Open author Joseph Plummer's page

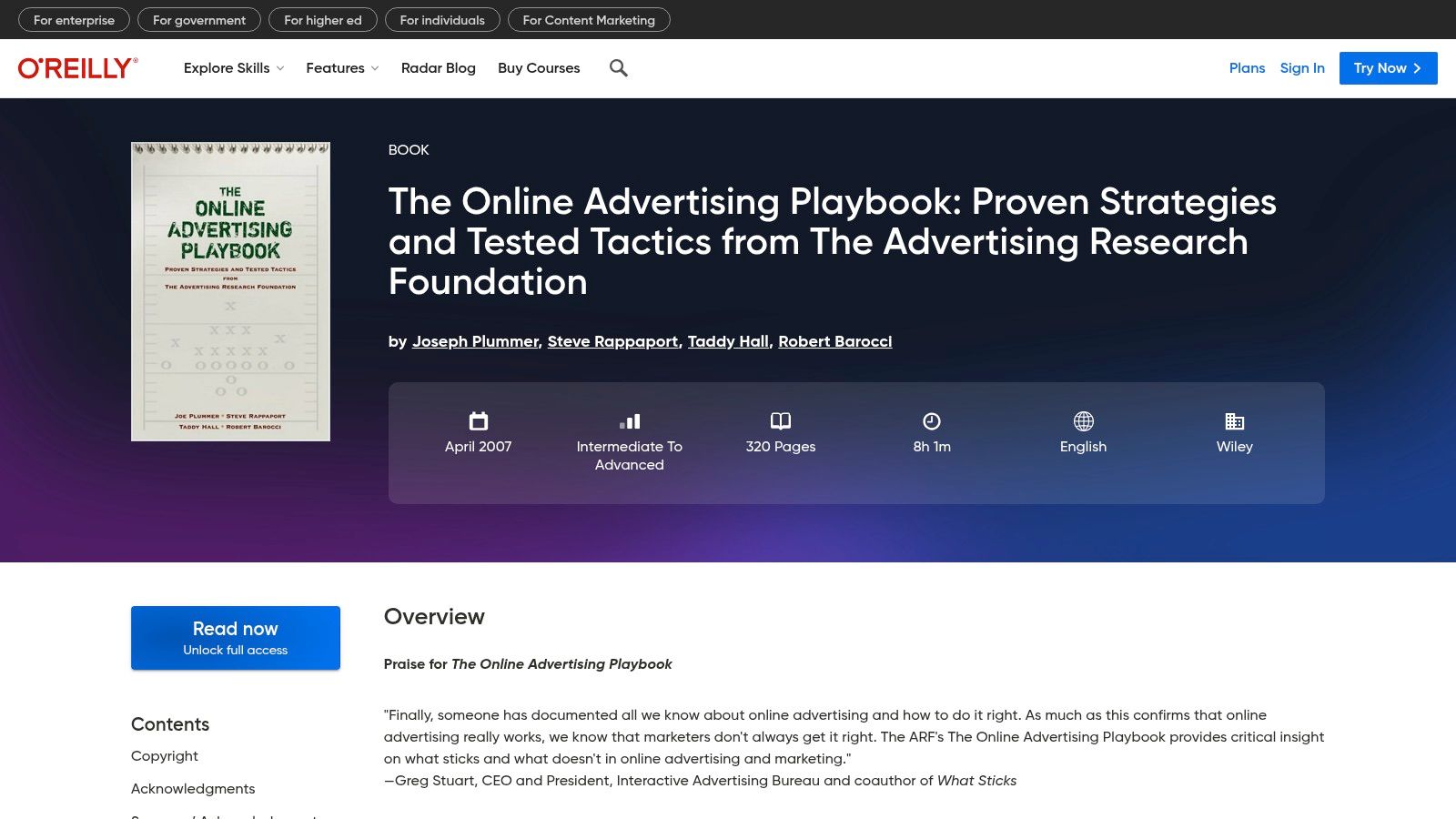[x=475, y=341]
